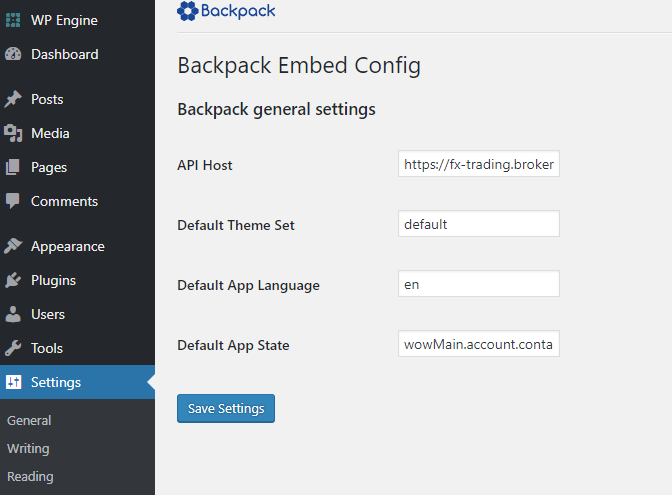Screen dimensions: 672x495
Task: Click the Appearance paintbrush icon
Action: point(13,246)
